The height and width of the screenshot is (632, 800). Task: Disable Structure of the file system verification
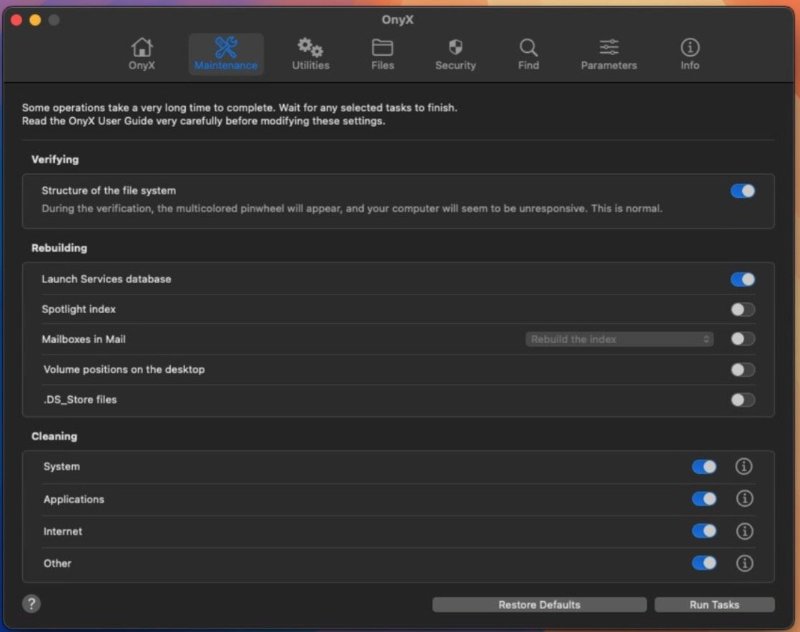pyautogui.click(x=742, y=188)
